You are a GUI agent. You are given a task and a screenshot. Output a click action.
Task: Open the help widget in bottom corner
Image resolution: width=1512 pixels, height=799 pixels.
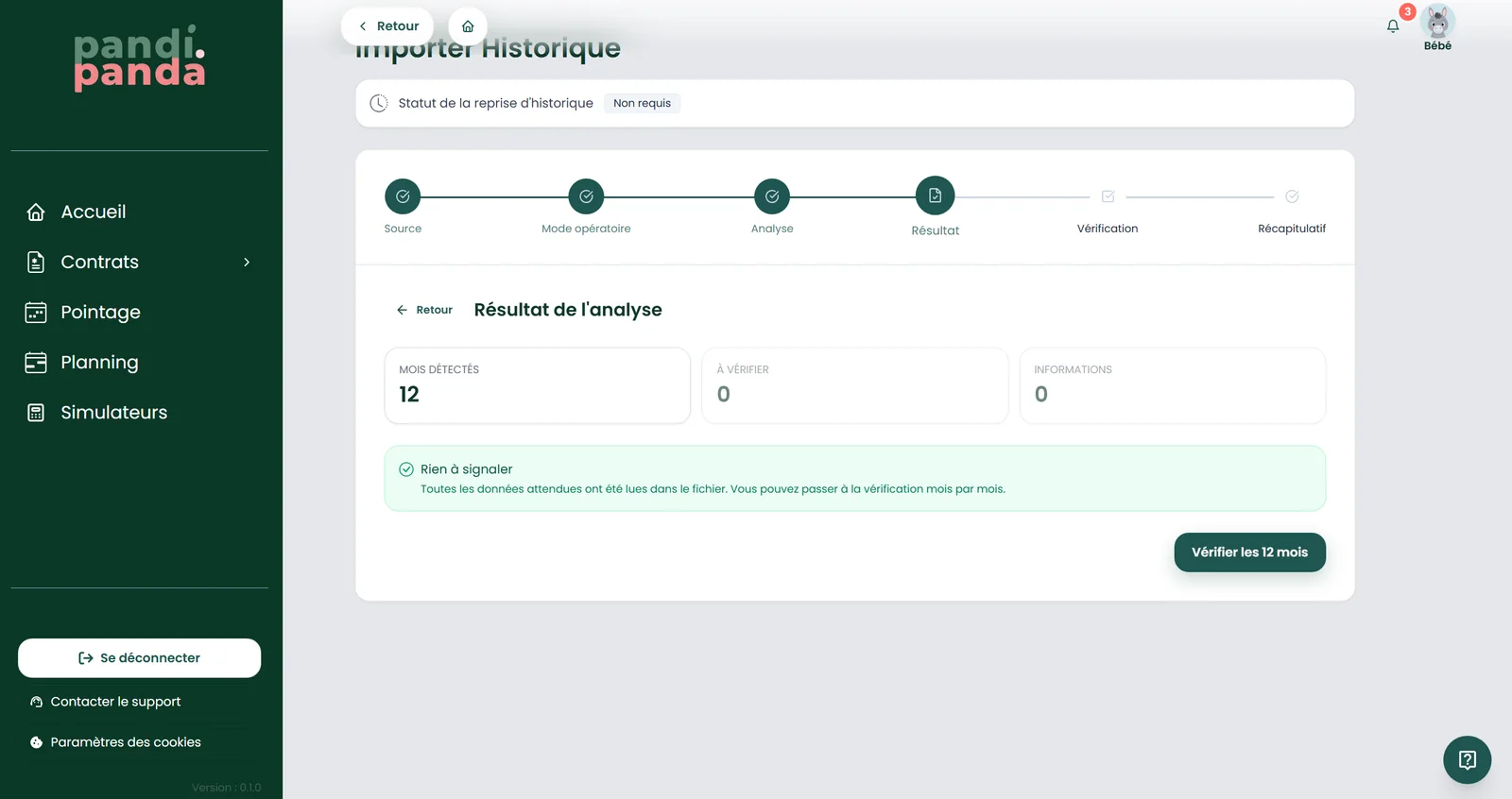(1468, 759)
